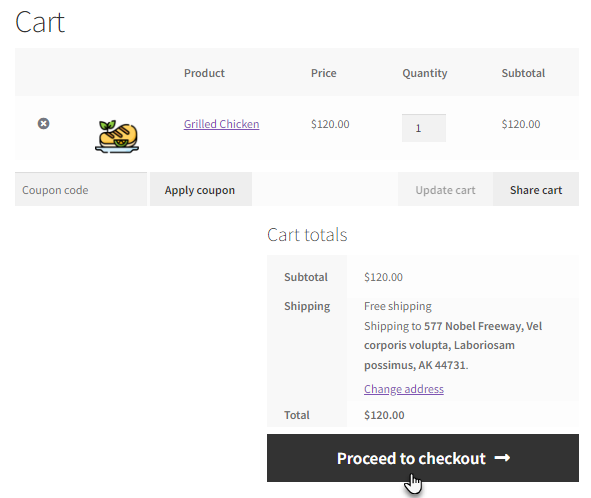Click into the Coupon code field

(81, 190)
